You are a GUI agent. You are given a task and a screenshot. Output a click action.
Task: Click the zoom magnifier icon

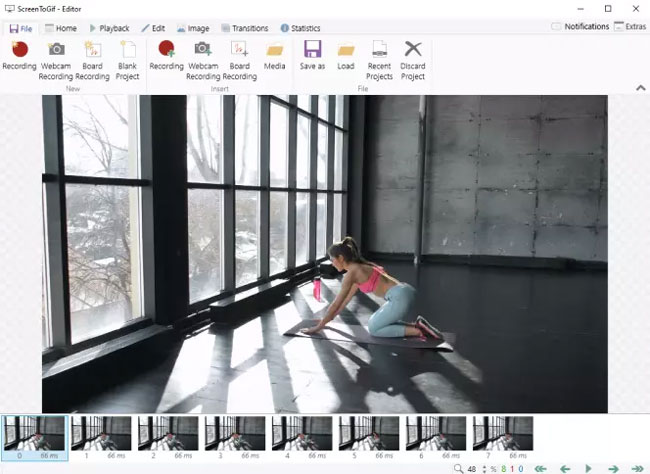tap(458, 469)
